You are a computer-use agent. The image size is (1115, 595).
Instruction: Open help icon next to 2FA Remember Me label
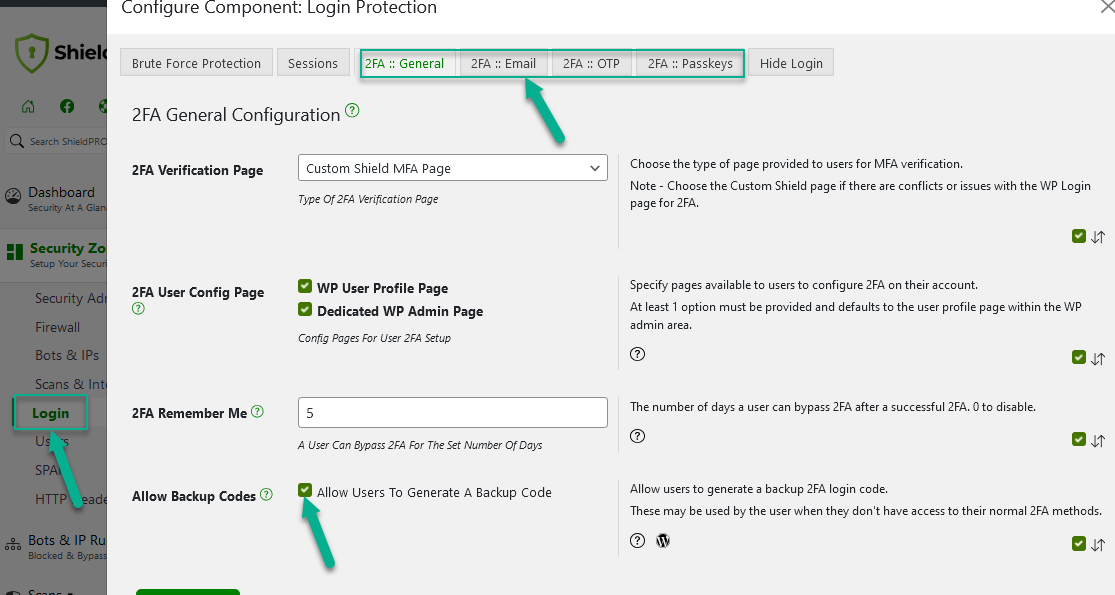tap(258, 411)
